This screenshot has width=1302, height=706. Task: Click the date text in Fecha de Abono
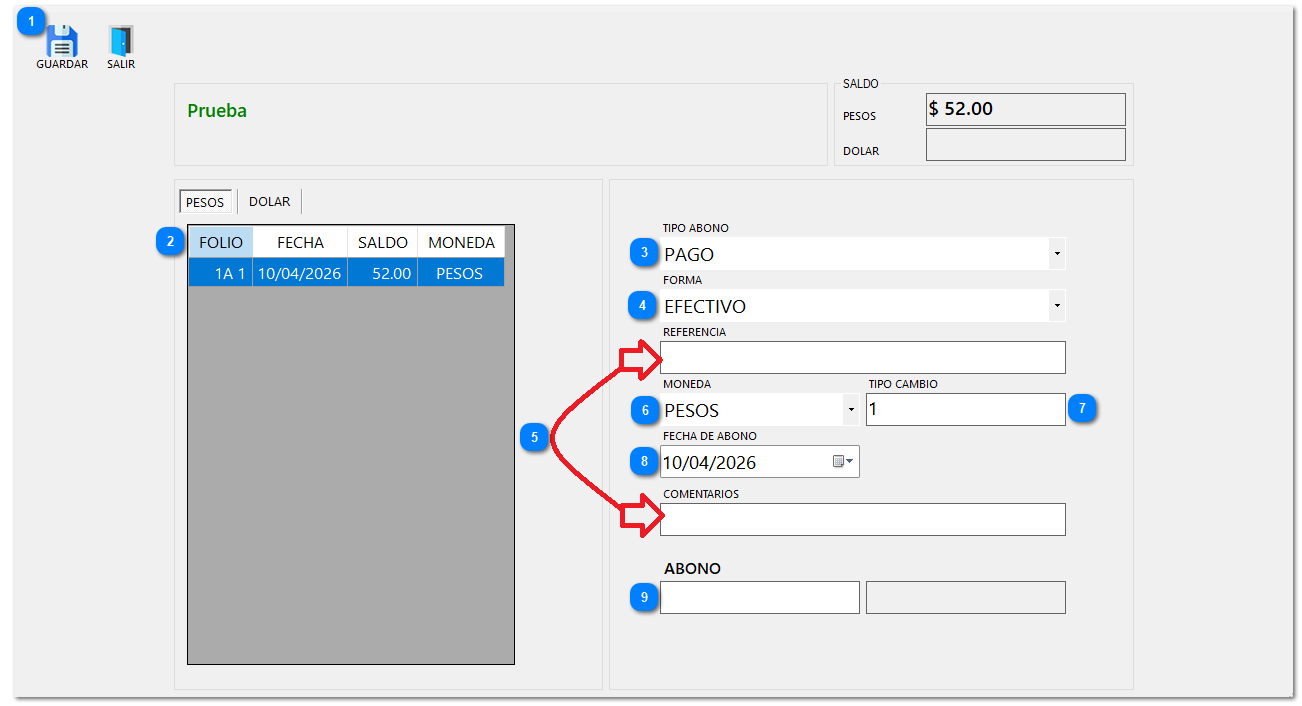point(710,463)
